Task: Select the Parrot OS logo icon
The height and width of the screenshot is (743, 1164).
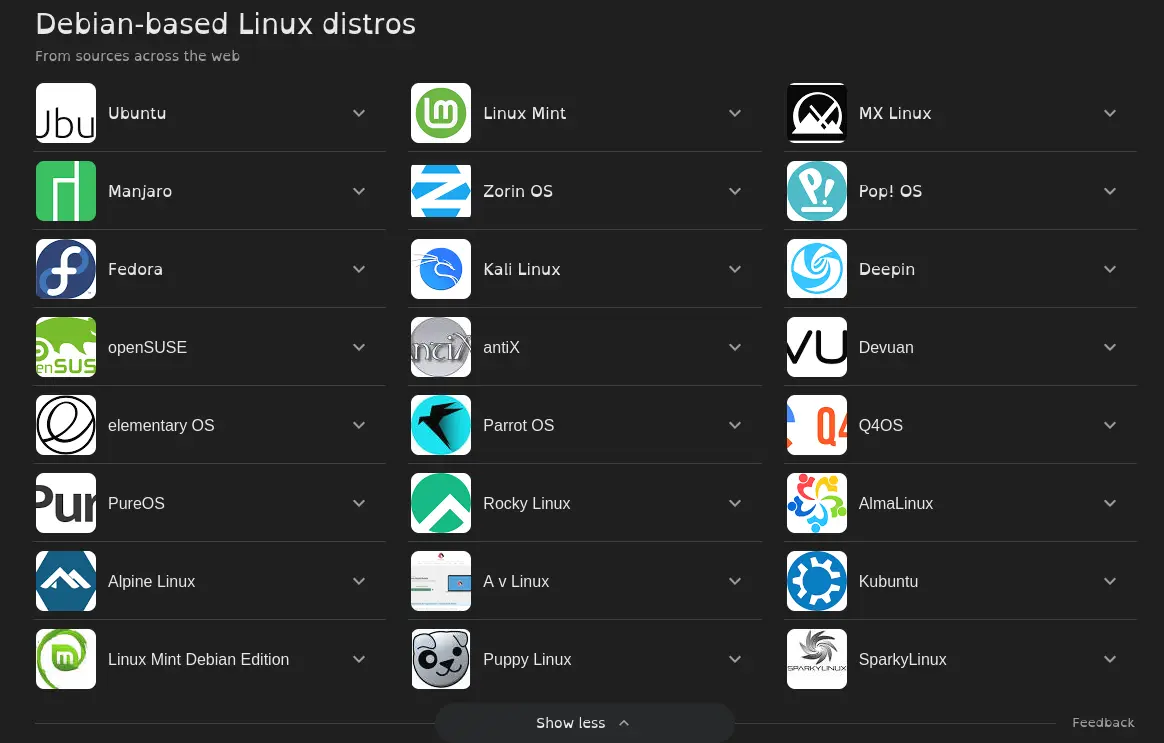Action: [441, 425]
